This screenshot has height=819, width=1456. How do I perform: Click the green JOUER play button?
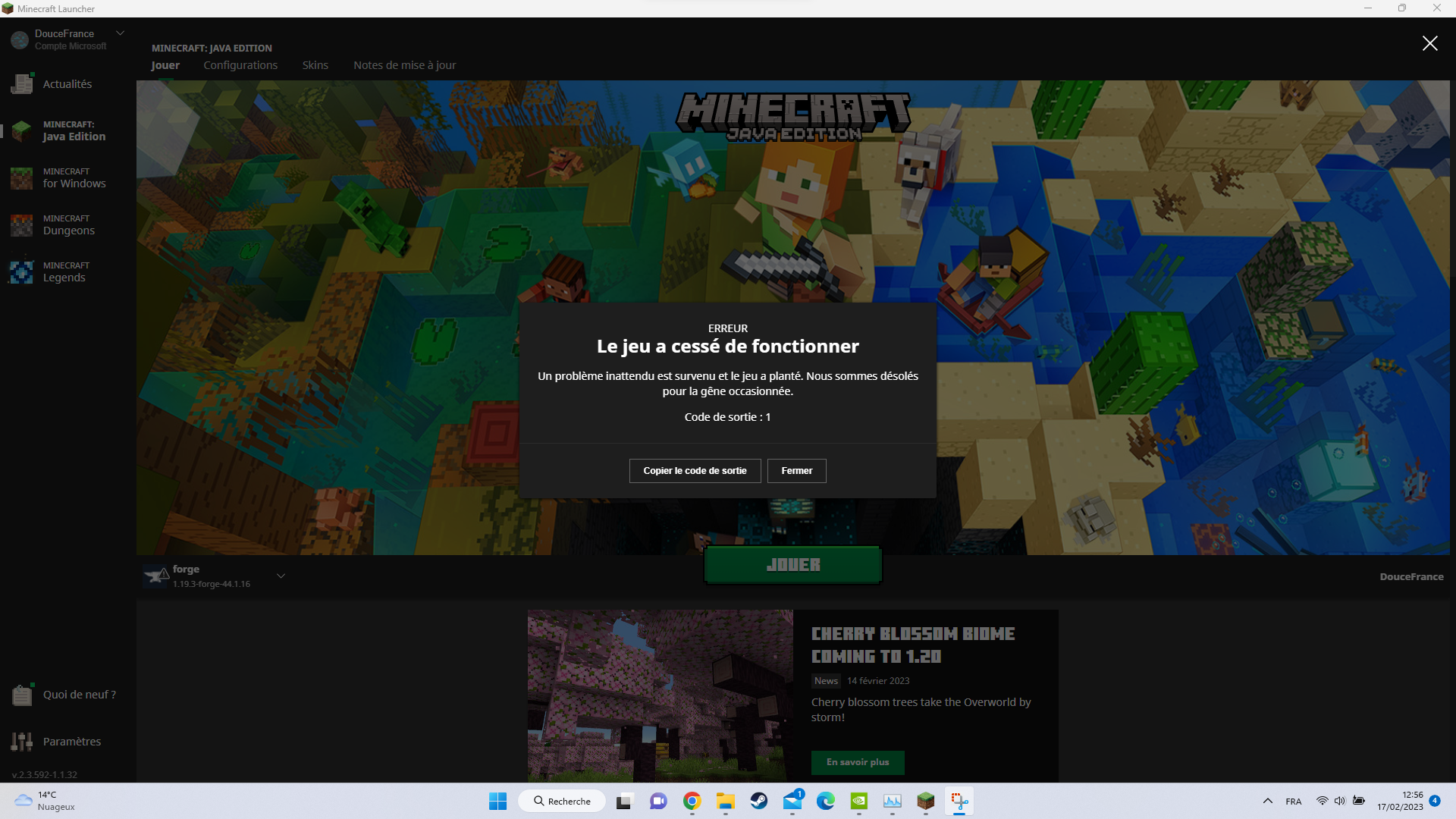pyautogui.click(x=793, y=565)
